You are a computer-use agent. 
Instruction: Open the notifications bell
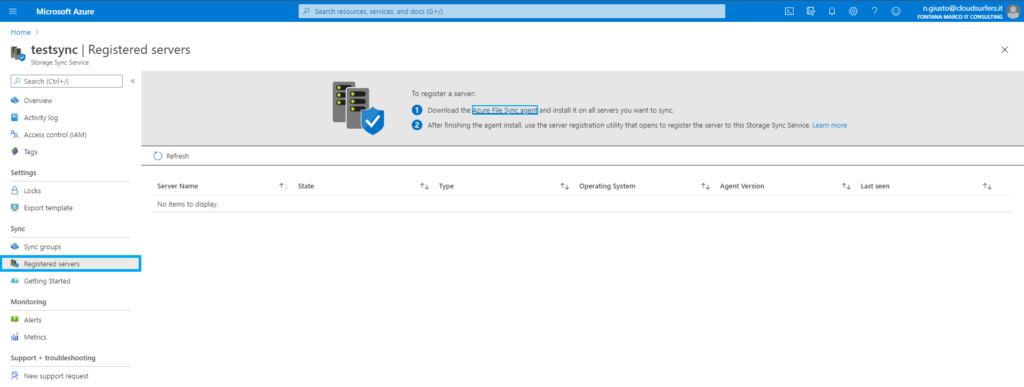[x=832, y=11]
